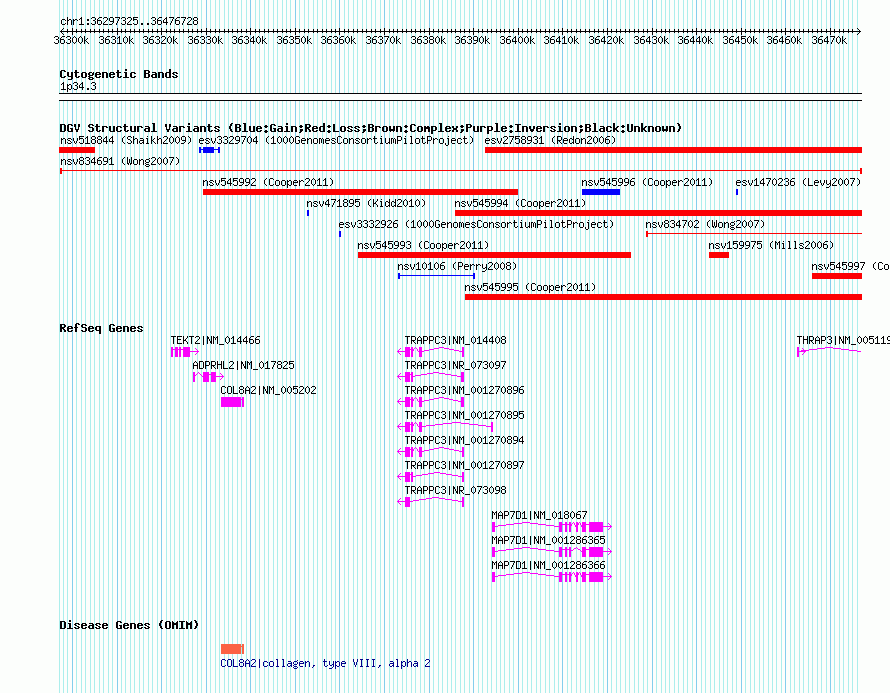Open the TRAPPC3|NM_014408 transcript label
Screen dimensions: 890x693
(x=455, y=341)
